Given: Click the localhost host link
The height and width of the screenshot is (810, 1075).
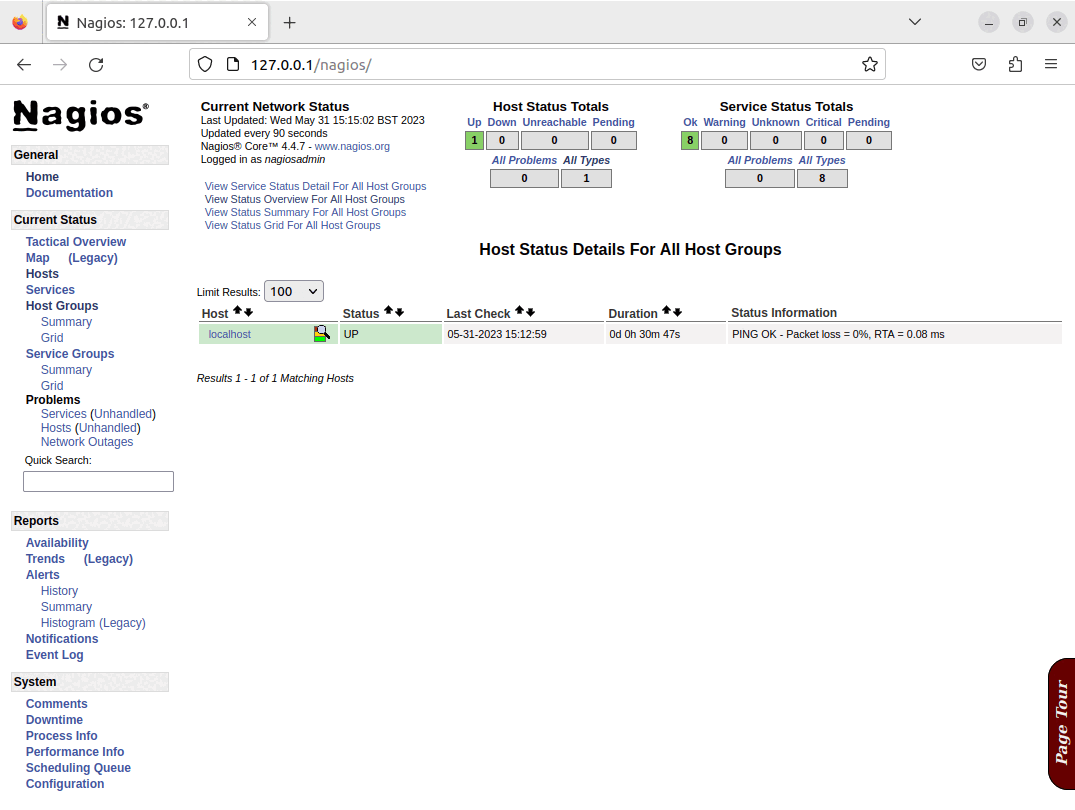Looking at the screenshot, I should pyautogui.click(x=232, y=334).
